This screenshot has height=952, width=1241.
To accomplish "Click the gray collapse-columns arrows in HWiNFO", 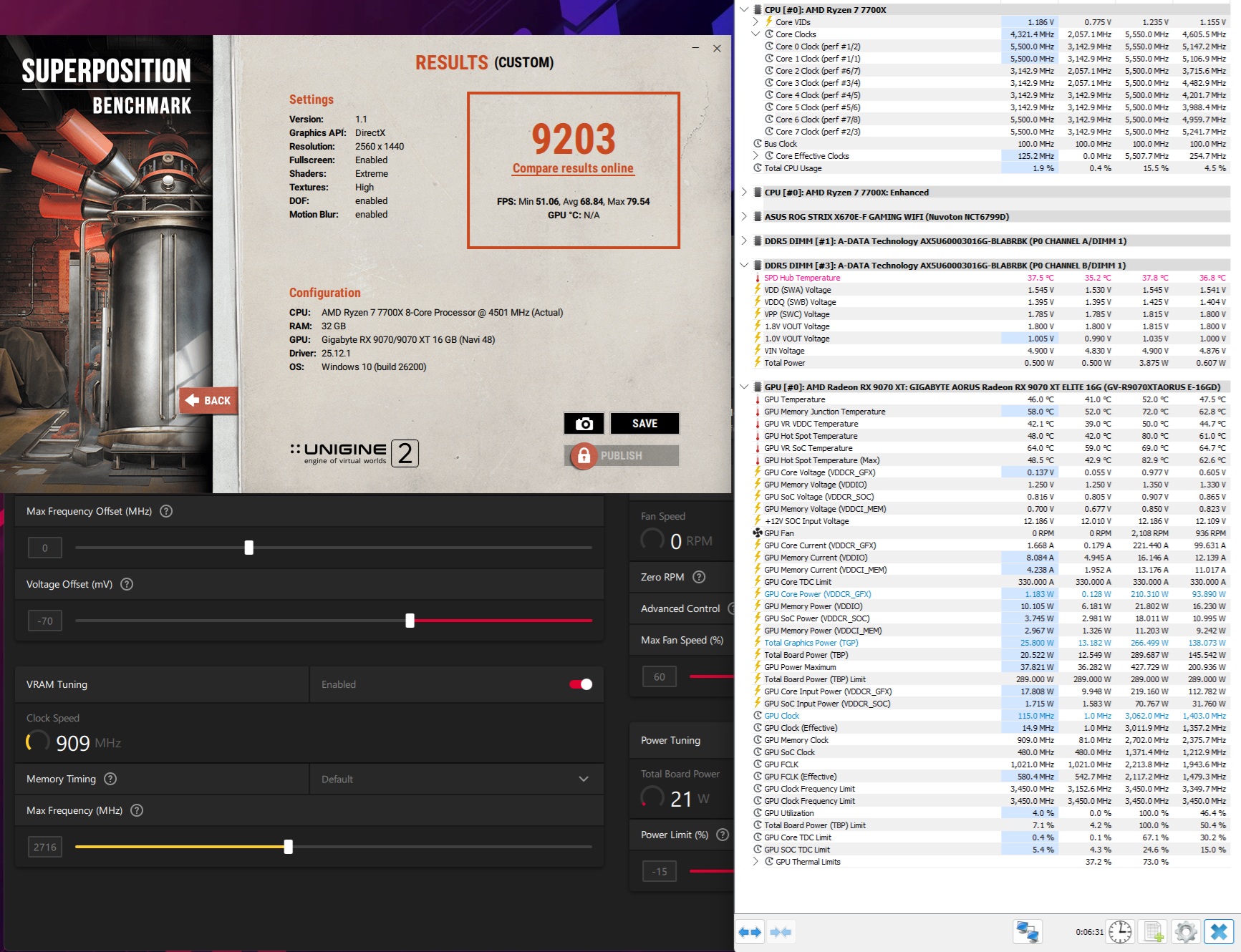I will click(x=781, y=932).
